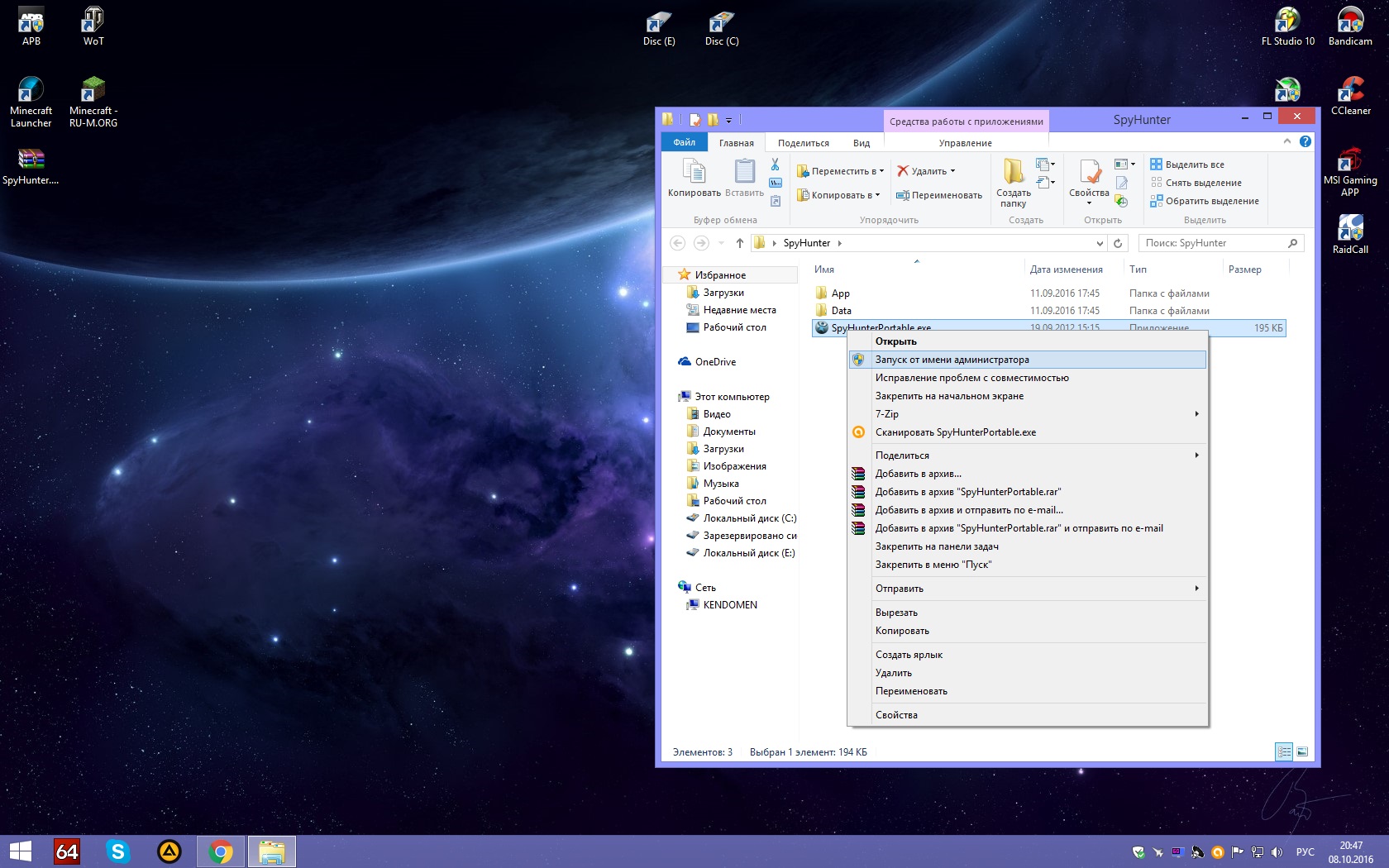Open the Файл ribbon tab
Screen dimensions: 1389x868
(684, 142)
